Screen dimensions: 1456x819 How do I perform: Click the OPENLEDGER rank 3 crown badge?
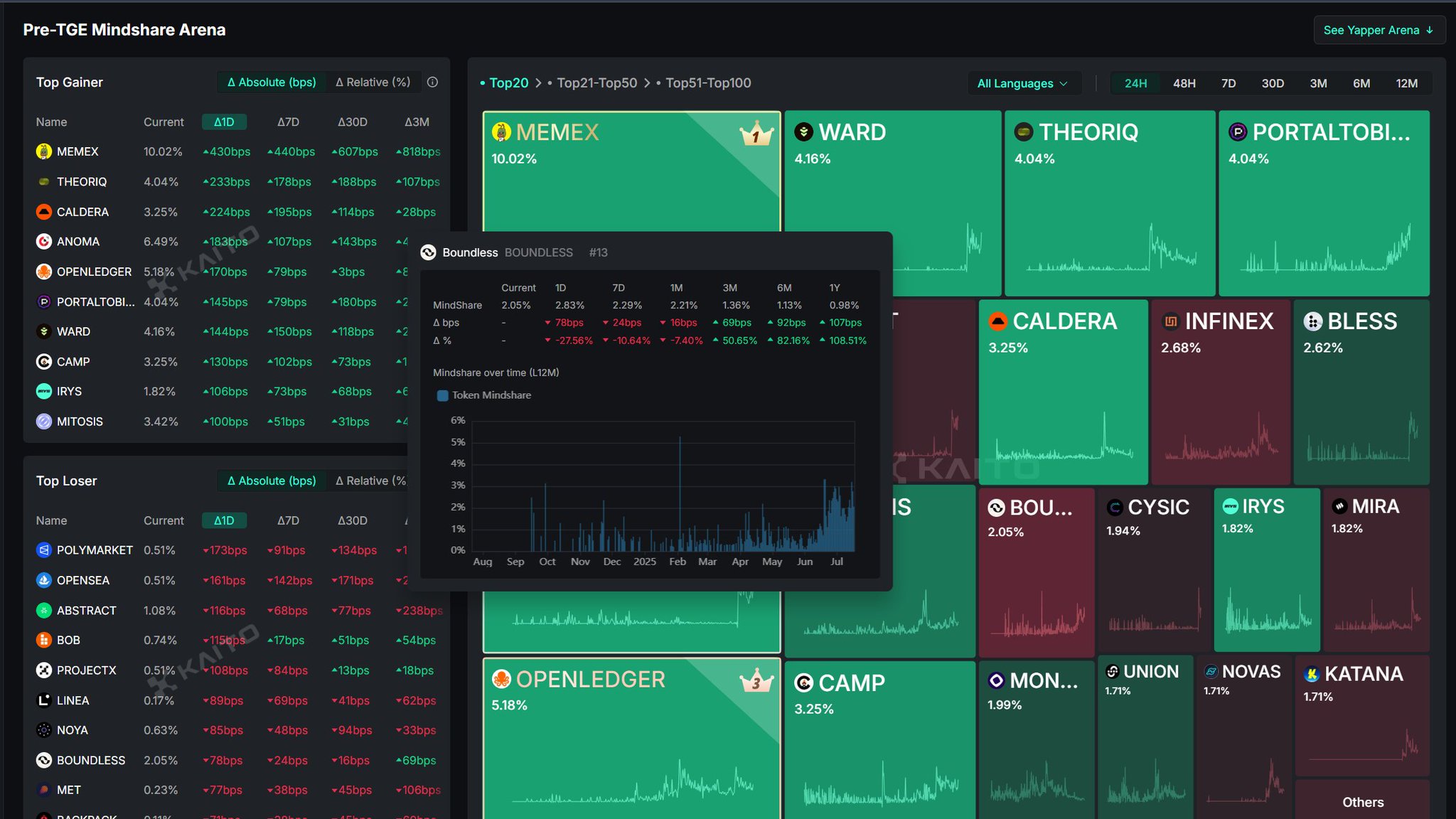[x=756, y=681]
